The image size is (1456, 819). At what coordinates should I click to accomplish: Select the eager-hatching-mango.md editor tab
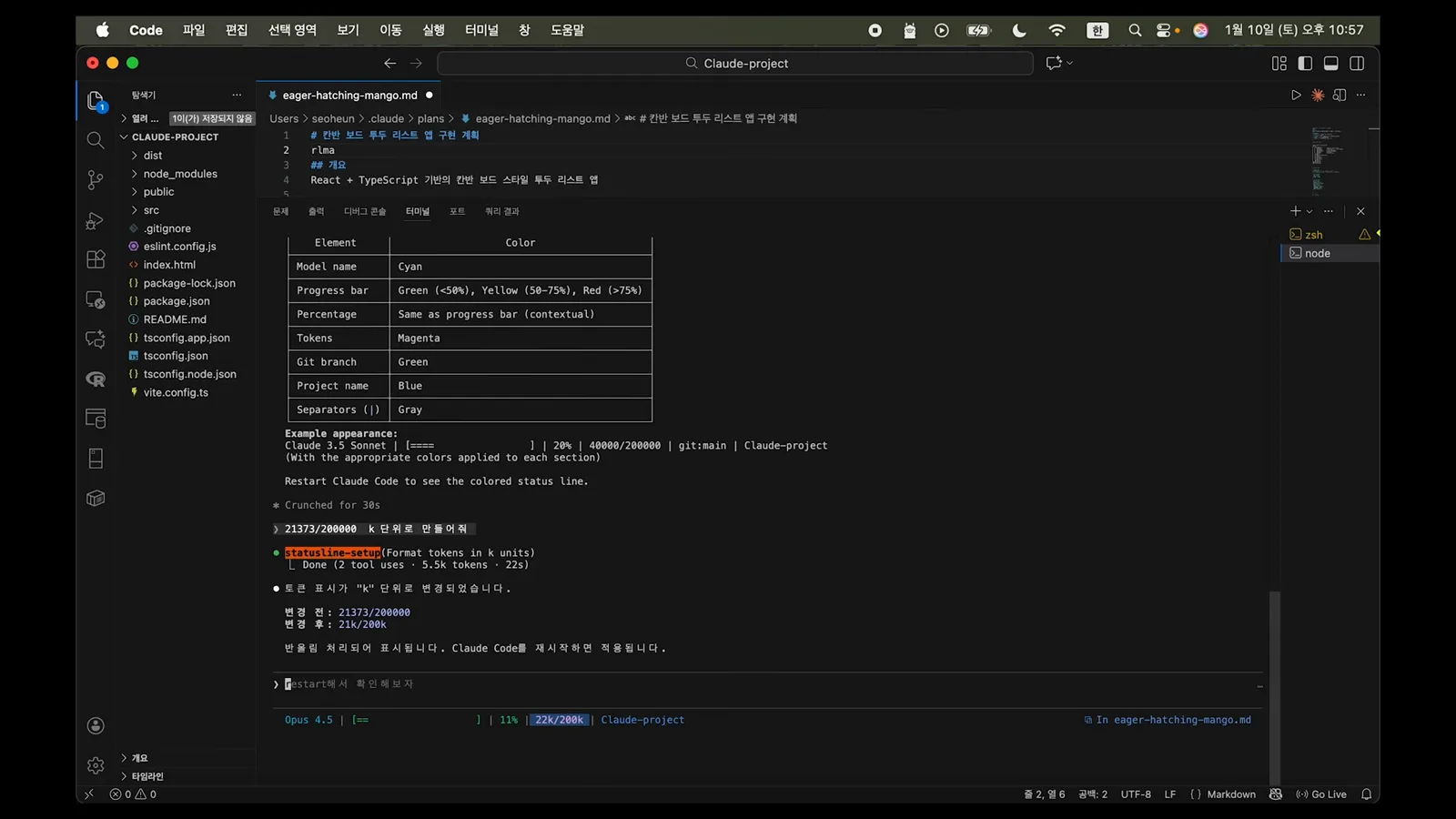[x=349, y=95]
